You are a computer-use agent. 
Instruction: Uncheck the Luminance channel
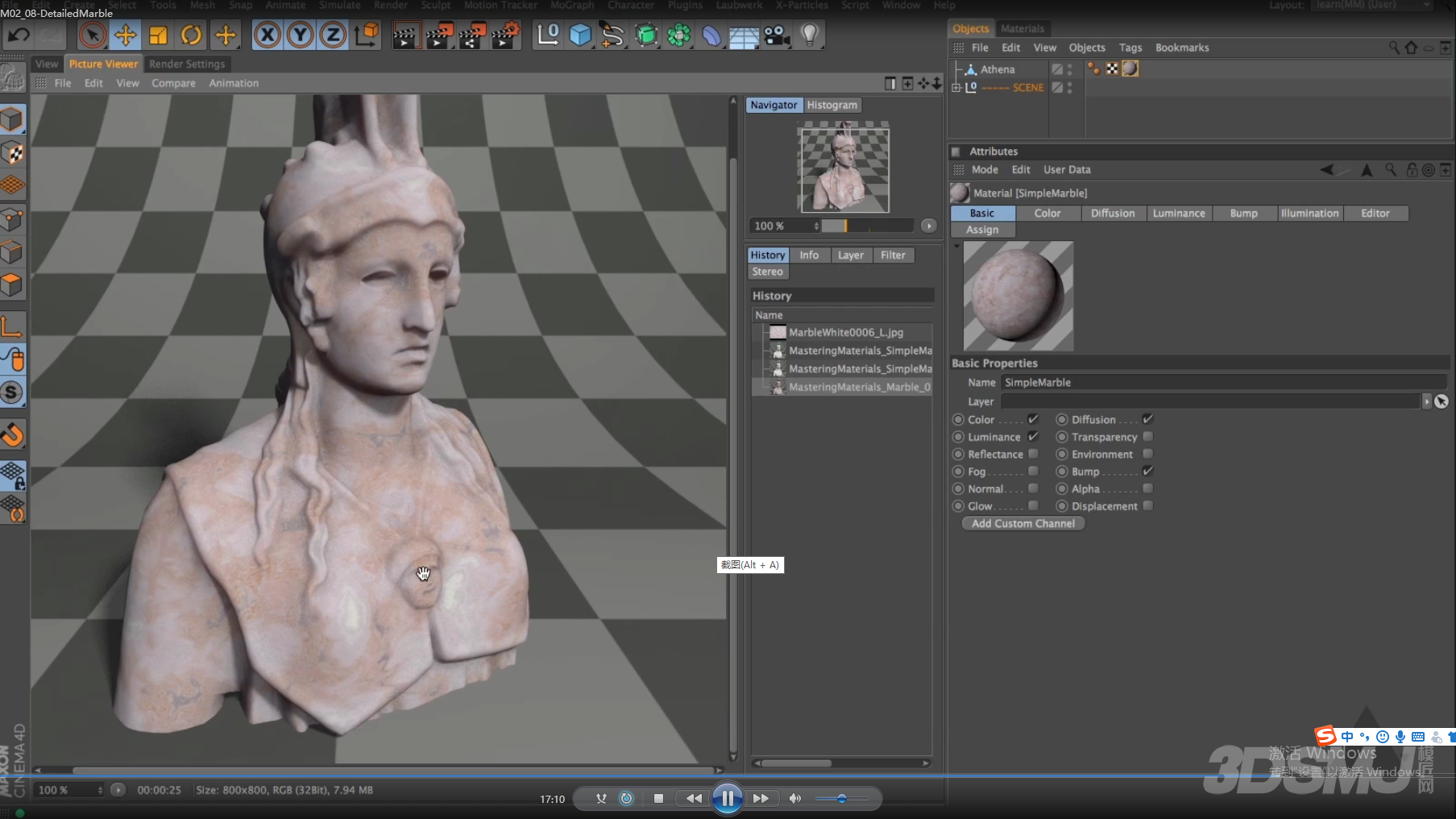tap(1033, 436)
